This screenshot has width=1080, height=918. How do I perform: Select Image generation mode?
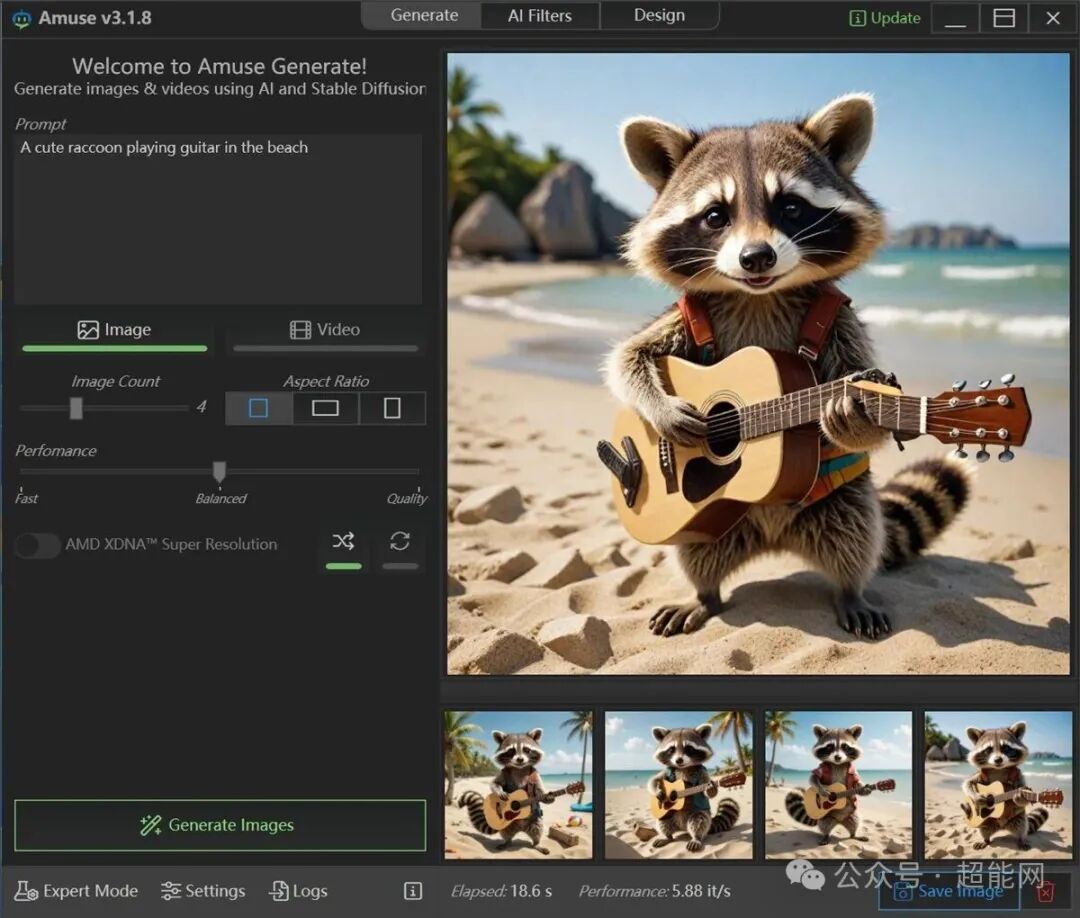(114, 330)
